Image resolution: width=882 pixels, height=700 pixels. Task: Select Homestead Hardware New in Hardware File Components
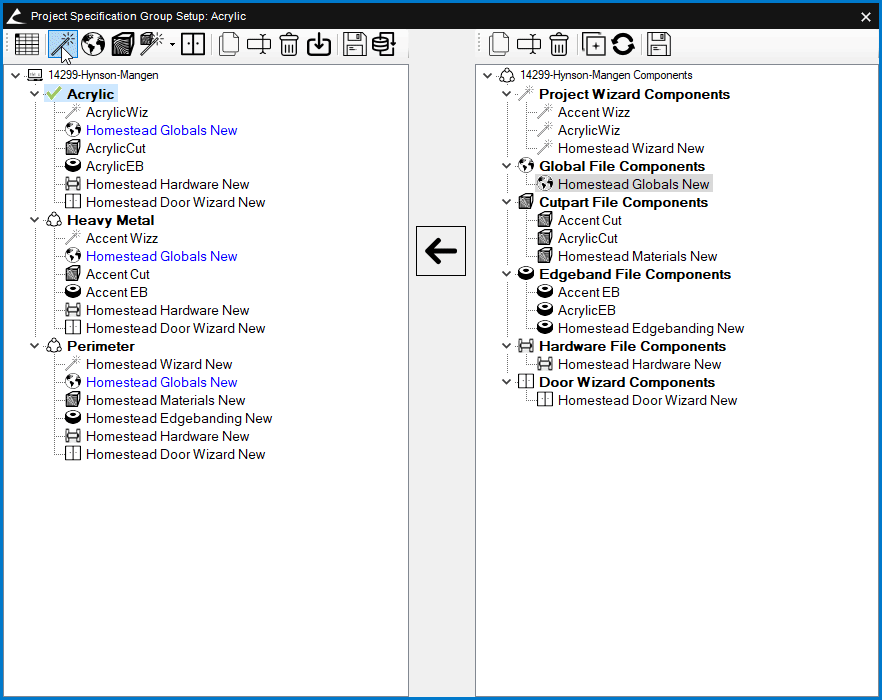639,364
